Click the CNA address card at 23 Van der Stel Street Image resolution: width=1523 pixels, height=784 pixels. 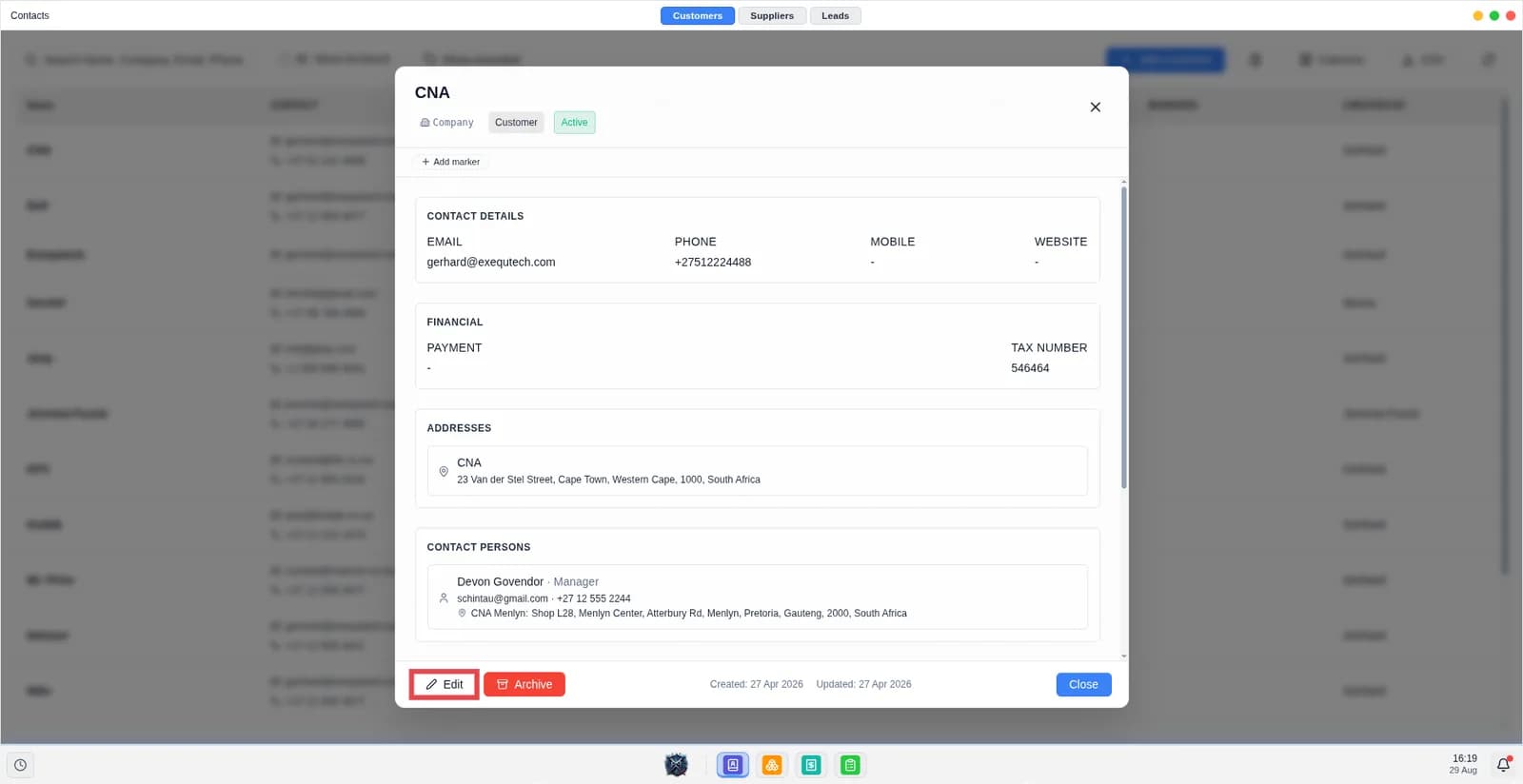coord(757,471)
